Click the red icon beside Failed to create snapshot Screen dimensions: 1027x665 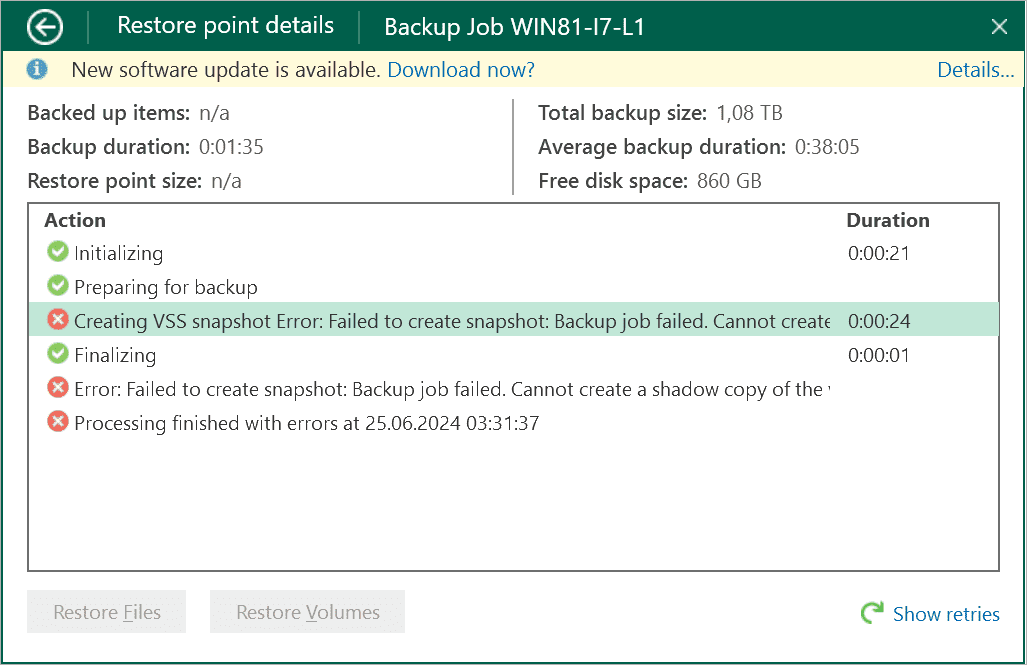(57, 388)
